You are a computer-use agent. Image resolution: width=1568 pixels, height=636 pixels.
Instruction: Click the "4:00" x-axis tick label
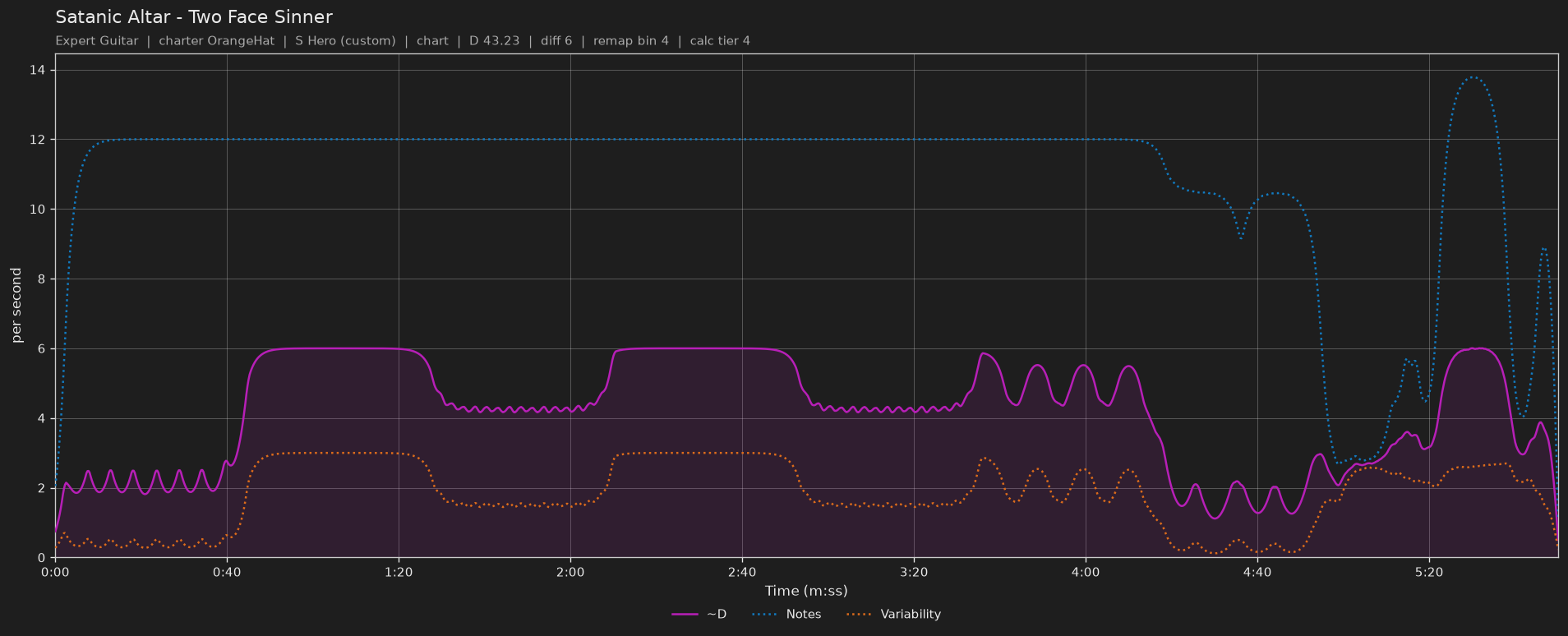pos(1086,572)
